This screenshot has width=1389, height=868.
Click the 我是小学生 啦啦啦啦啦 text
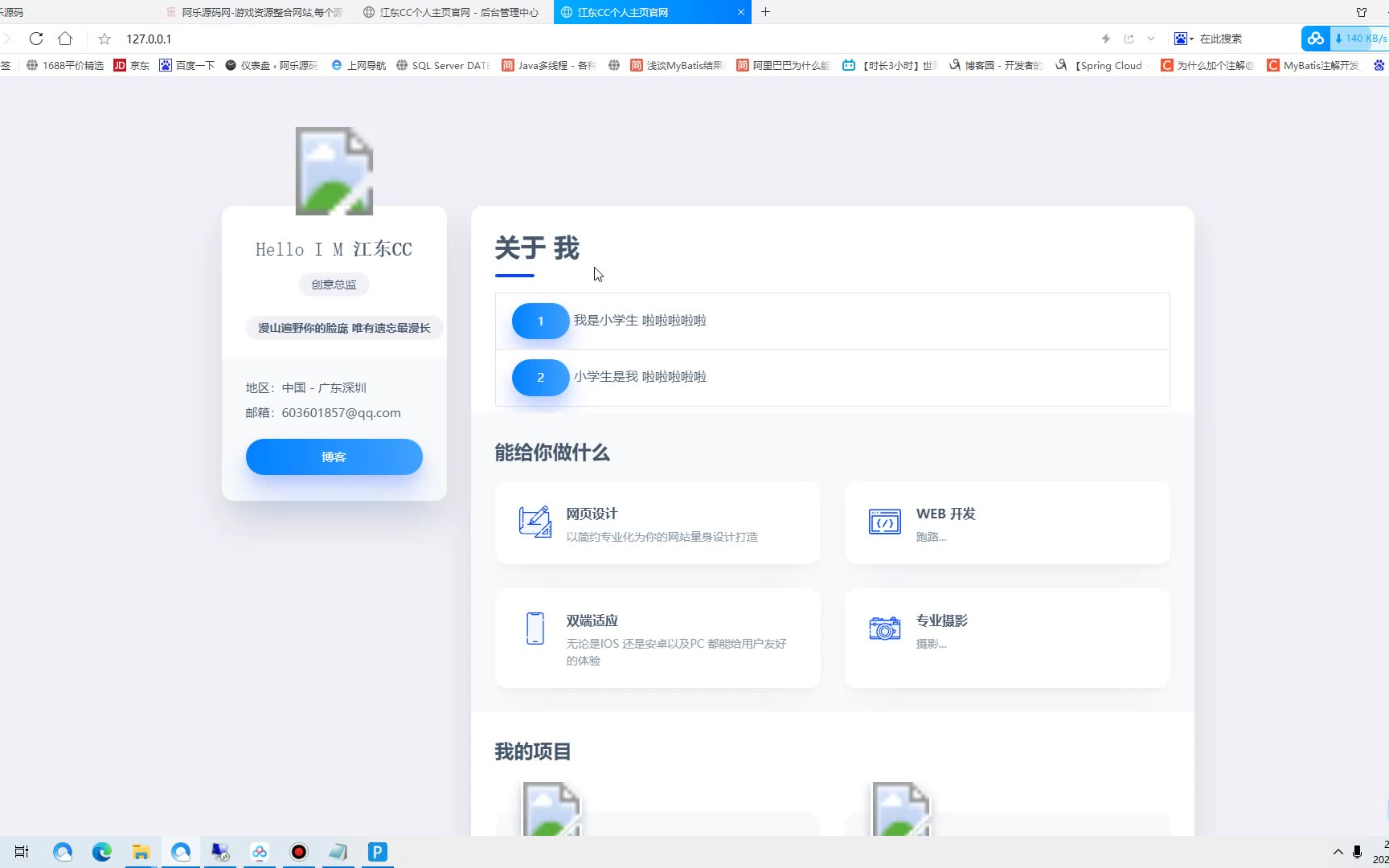(640, 321)
